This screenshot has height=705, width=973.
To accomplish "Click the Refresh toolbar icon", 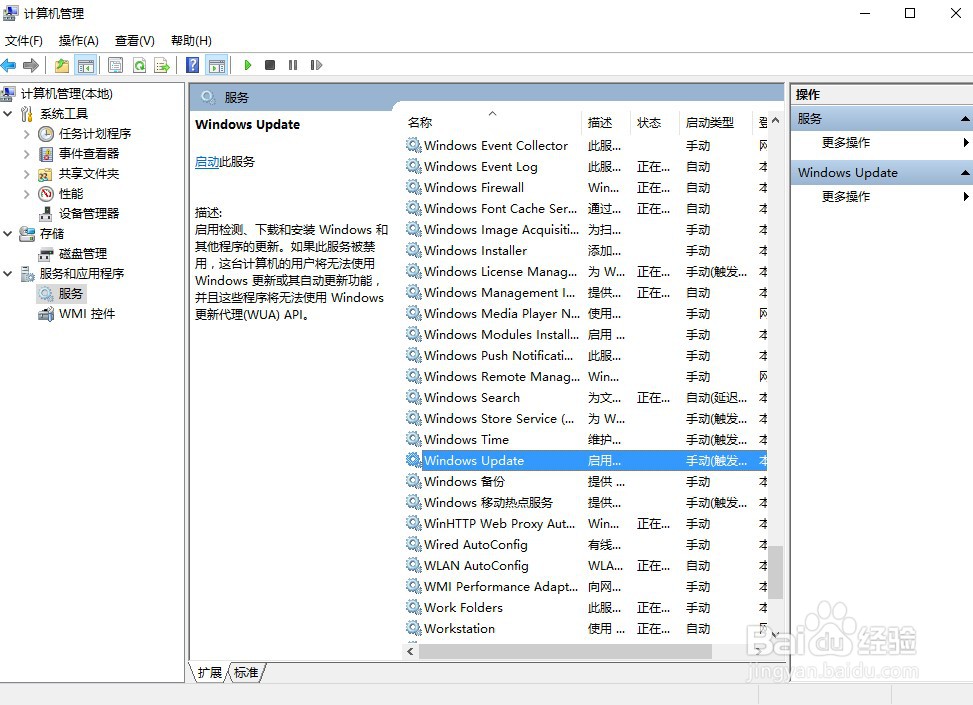I will point(139,65).
